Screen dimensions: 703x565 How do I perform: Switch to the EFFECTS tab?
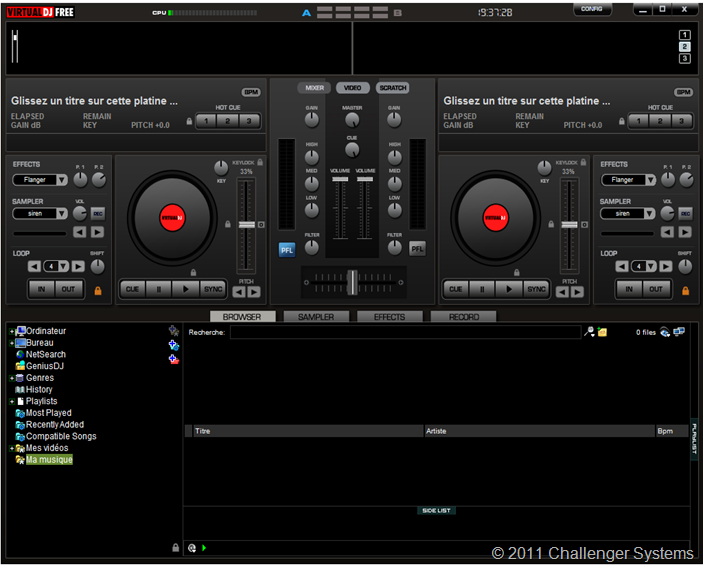point(390,317)
